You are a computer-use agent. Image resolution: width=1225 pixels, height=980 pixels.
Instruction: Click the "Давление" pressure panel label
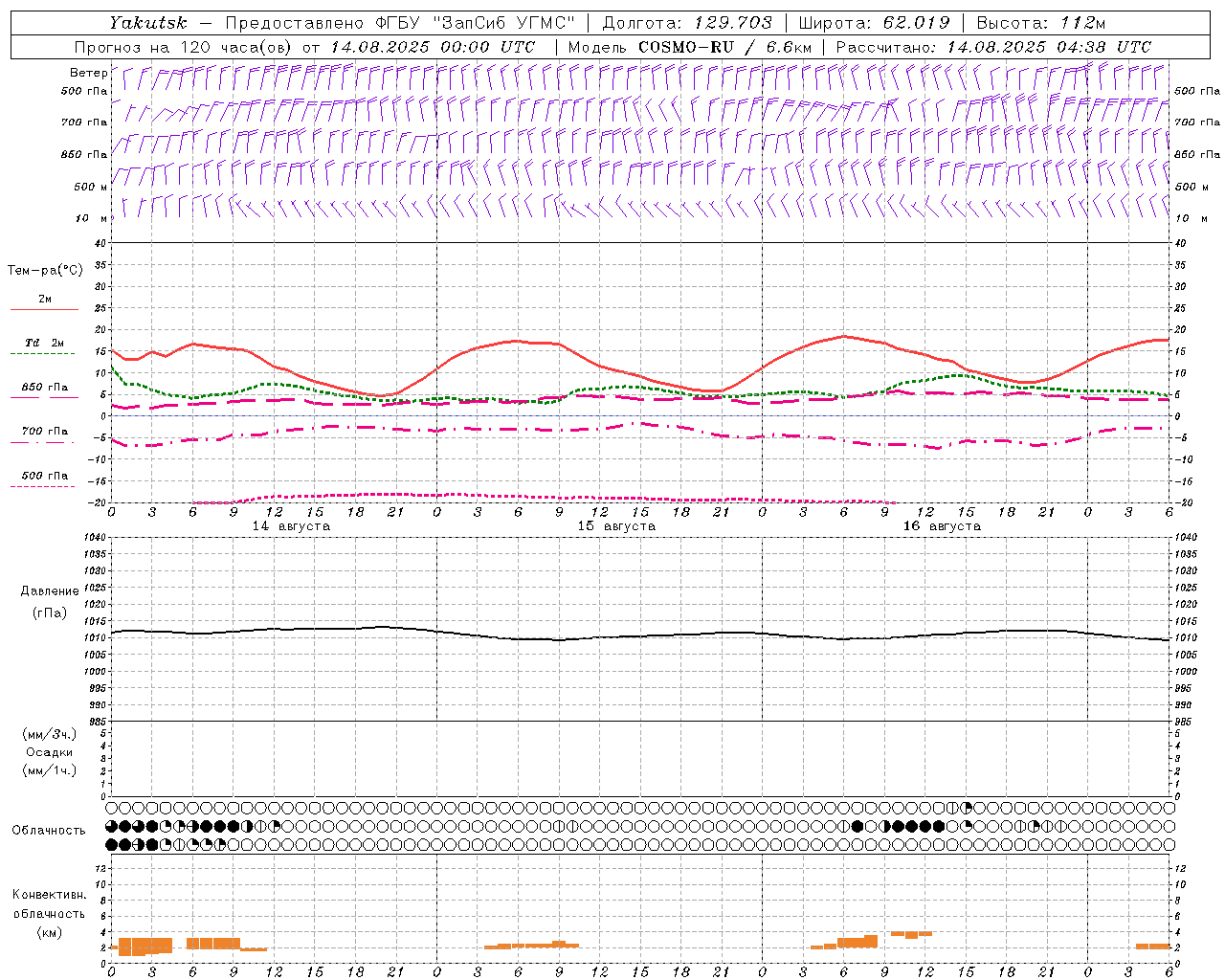coord(50,591)
